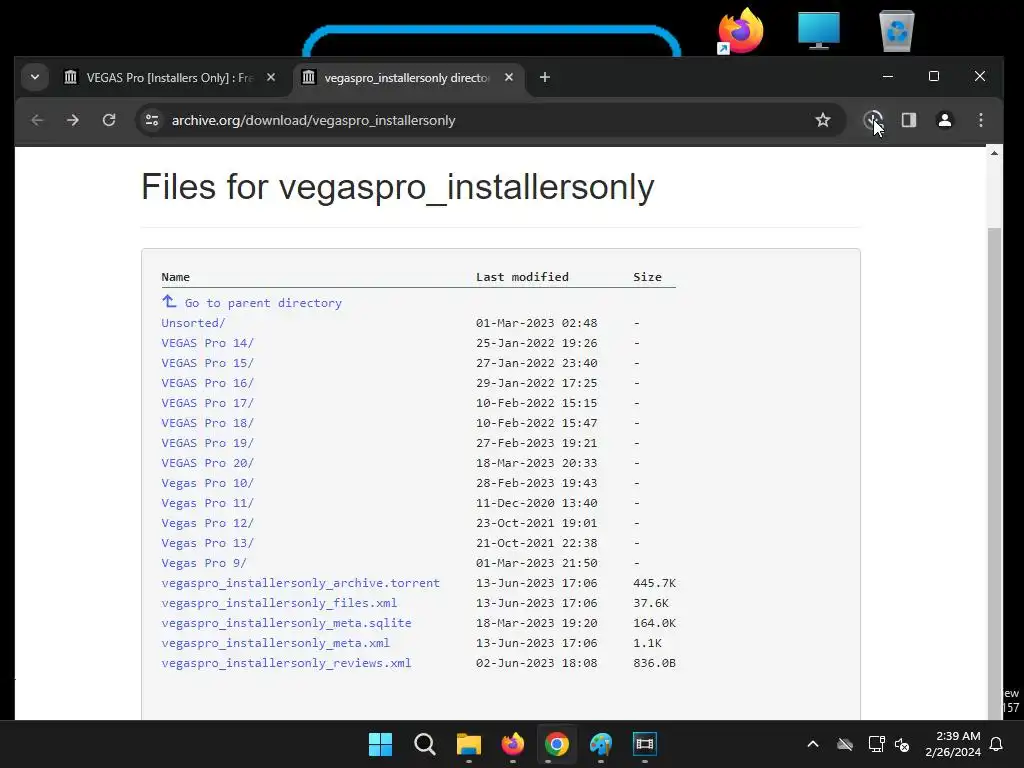Open the Recycle Bin desktop icon
This screenshot has height=768, width=1024.
897,31
